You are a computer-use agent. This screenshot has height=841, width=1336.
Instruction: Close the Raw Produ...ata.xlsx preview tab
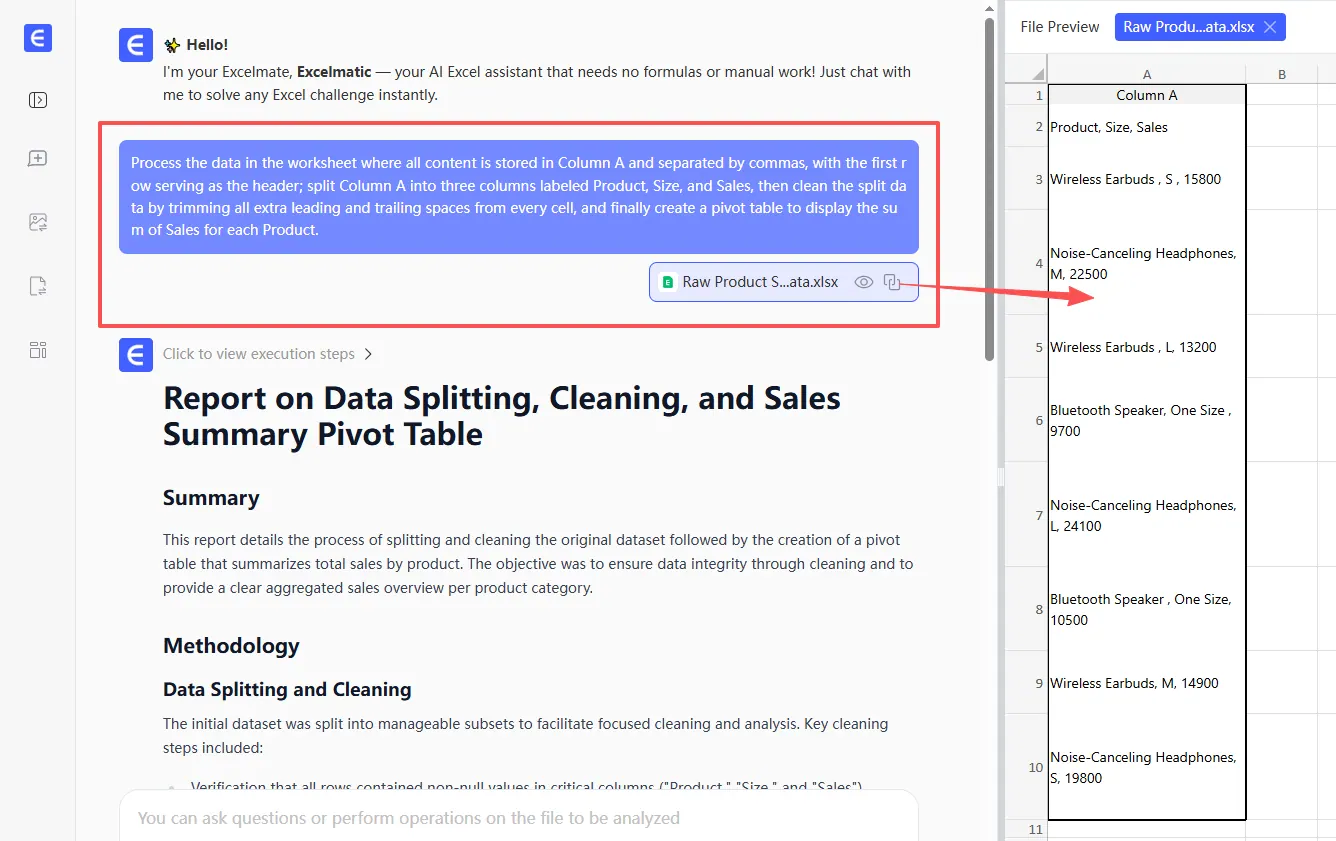pyautogui.click(x=1270, y=27)
